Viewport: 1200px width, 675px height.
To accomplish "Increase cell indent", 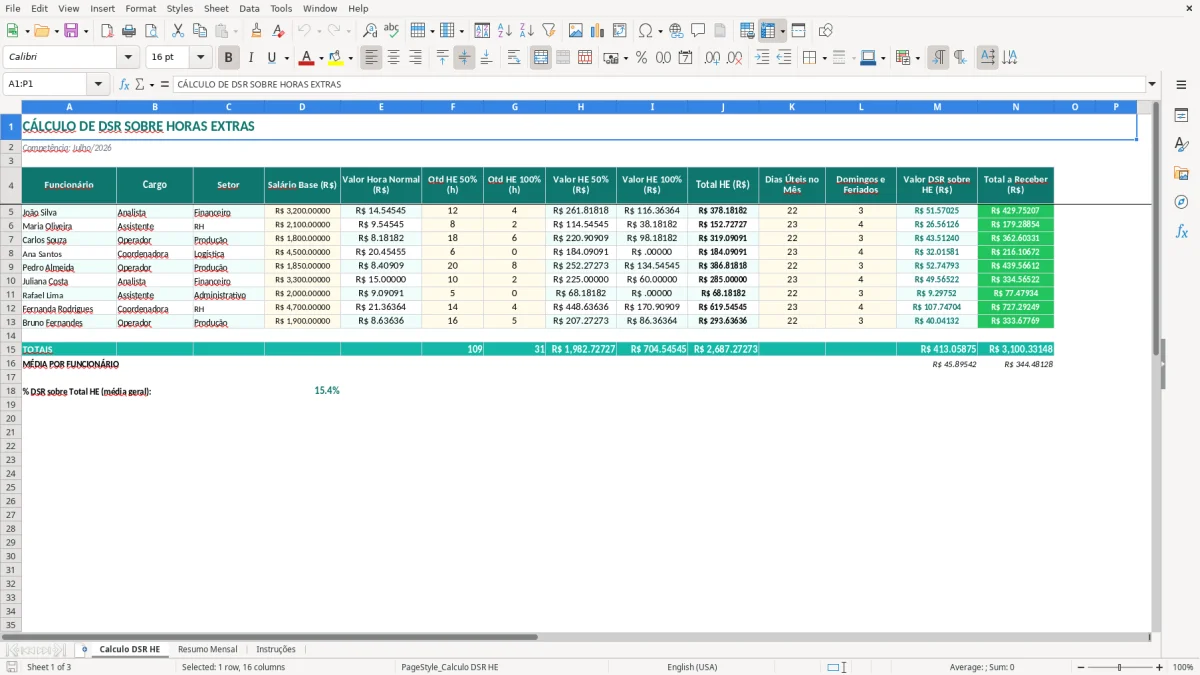I will pyautogui.click(x=762, y=58).
